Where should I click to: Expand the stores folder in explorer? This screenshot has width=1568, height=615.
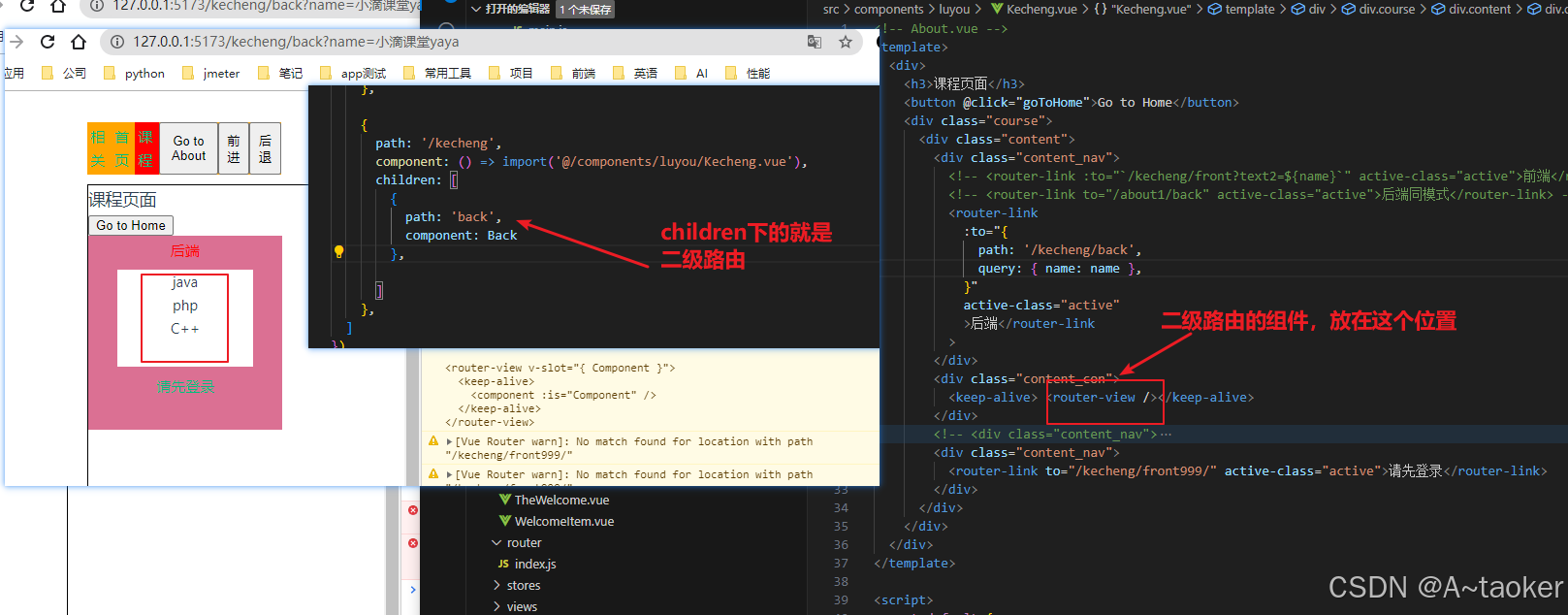tap(496, 586)
